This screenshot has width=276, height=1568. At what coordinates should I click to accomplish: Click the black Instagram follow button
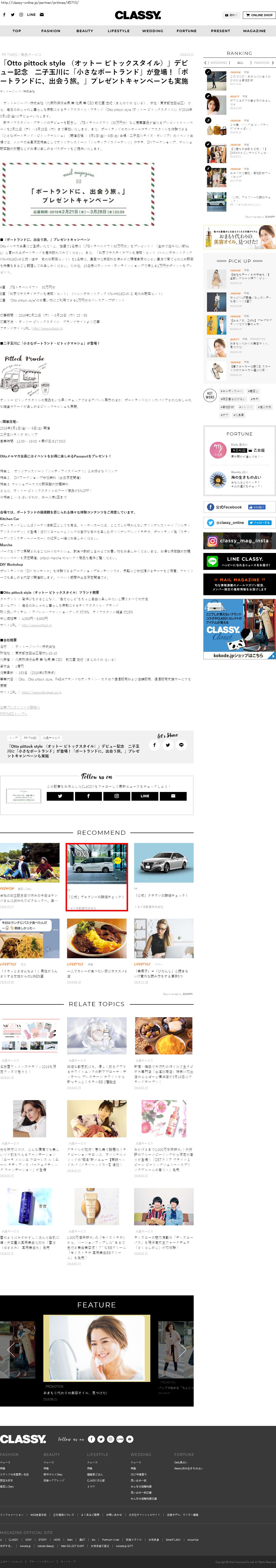(116, 796)
